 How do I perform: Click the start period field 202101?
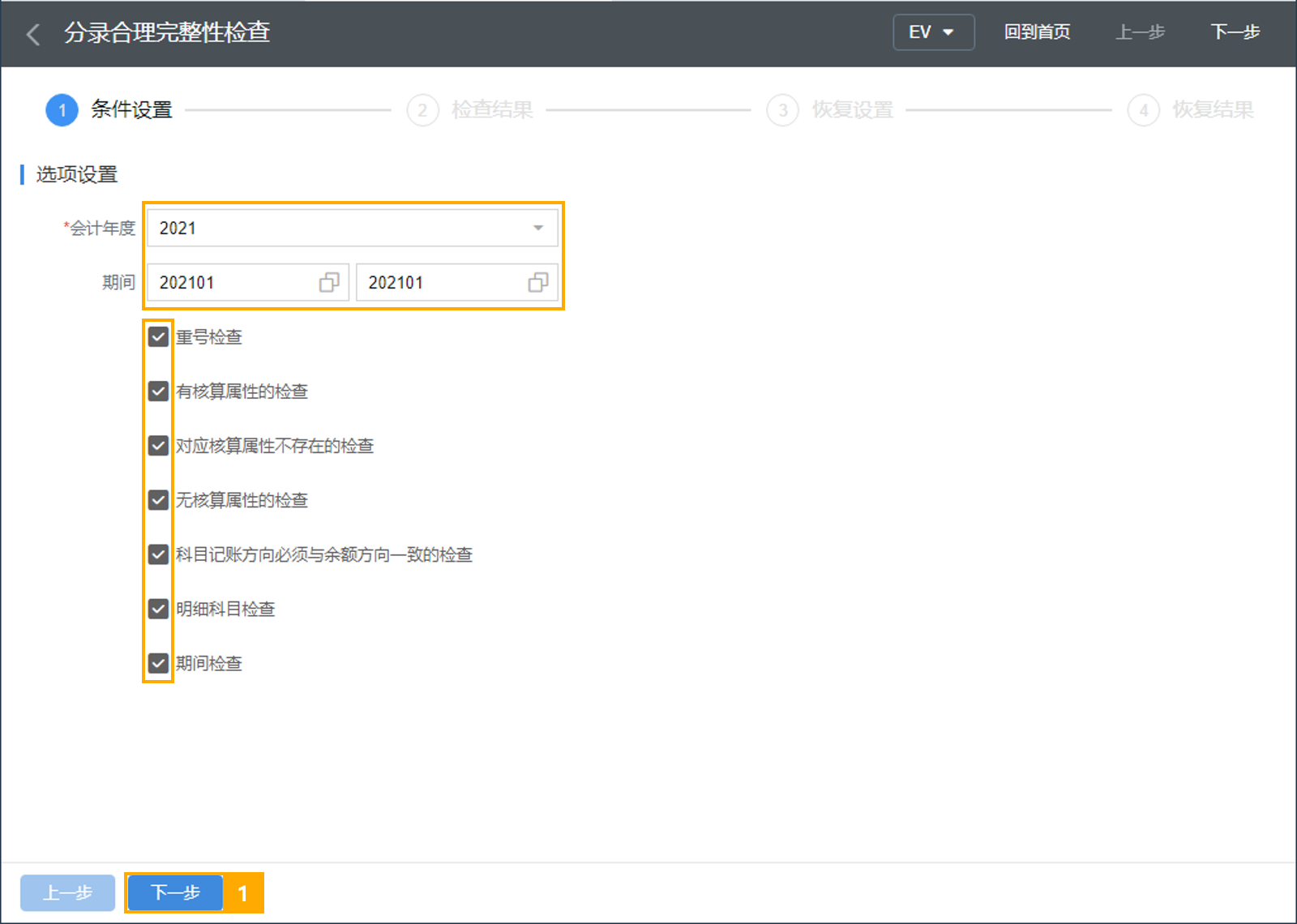tap(247, 282)
